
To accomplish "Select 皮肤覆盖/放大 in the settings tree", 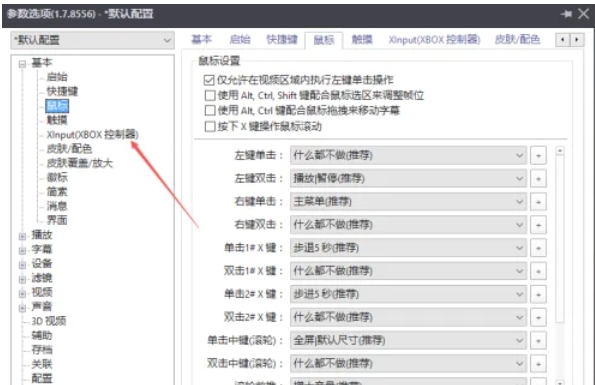I will point(79,163).
